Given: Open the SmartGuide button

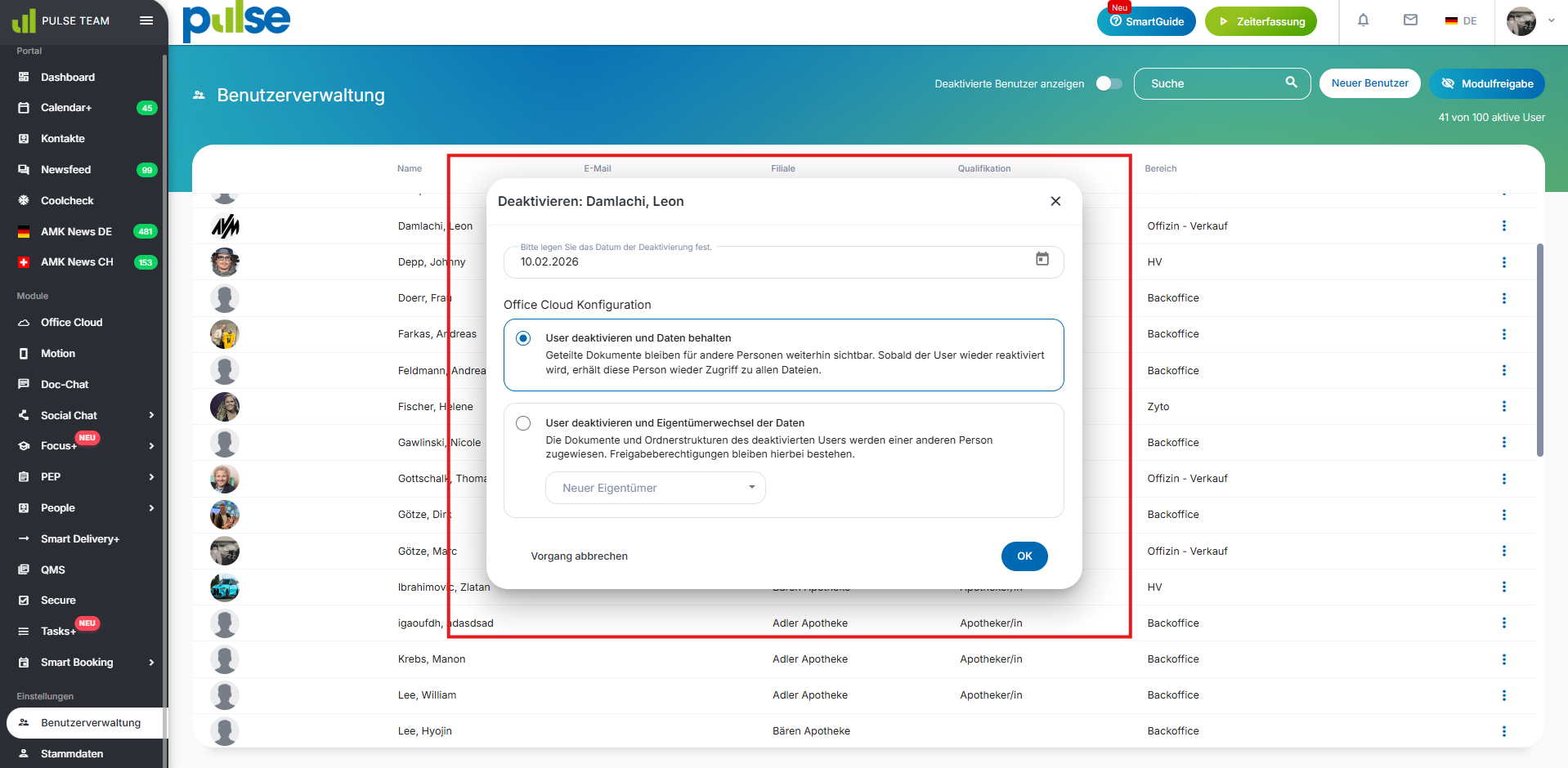Looking at the screenshot, I should [1146, 21].
